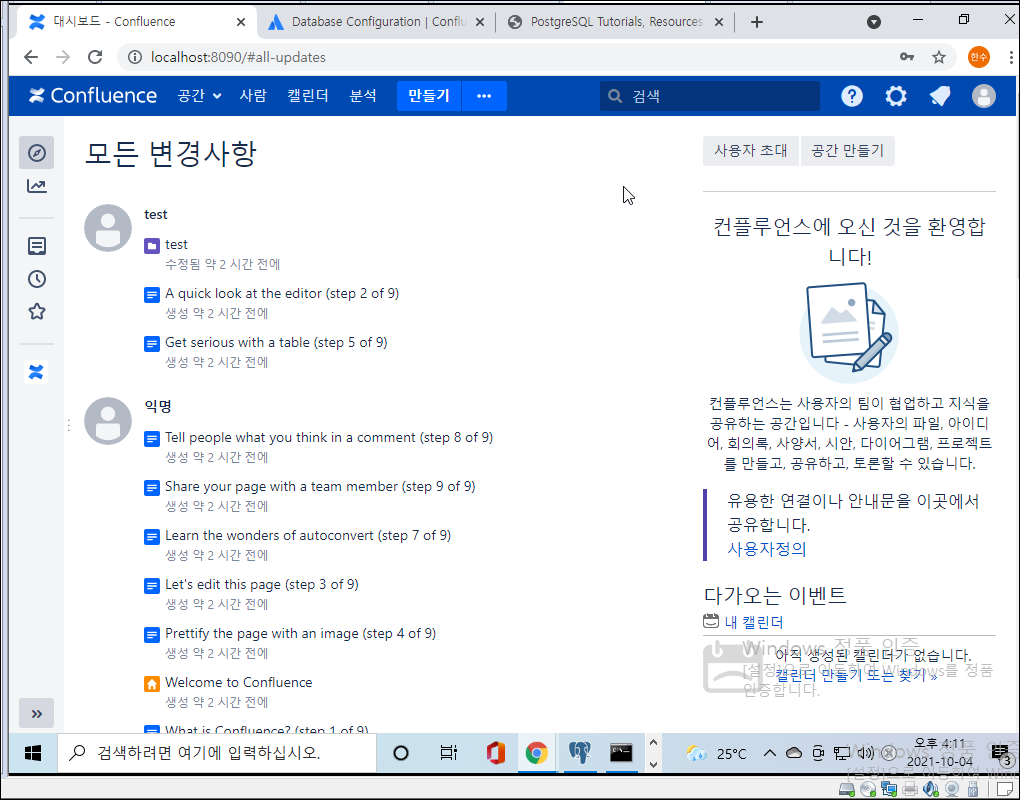Expand the sidebar with double chevron
Viewport: 1020px width, 800px height.
[36, 713]
